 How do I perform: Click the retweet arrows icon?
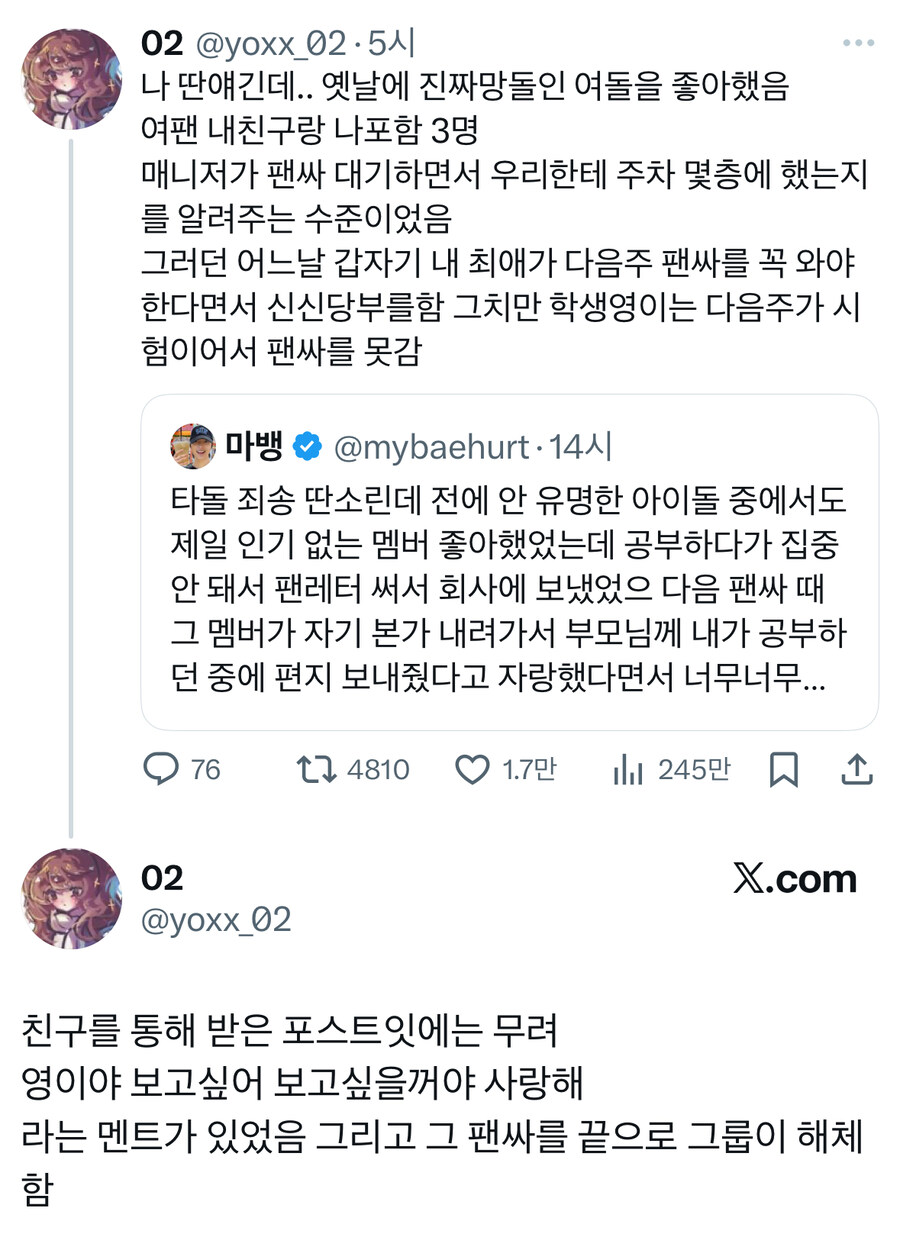coord(317,769)
